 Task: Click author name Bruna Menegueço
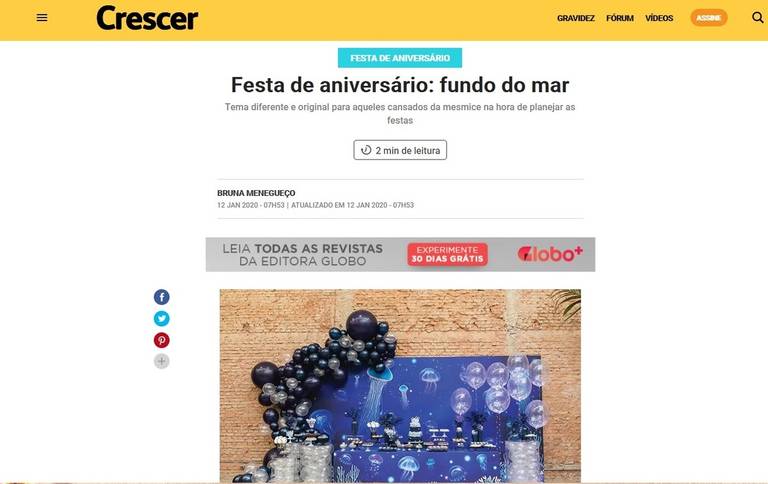pyautogui.click(x=256, y=193)
